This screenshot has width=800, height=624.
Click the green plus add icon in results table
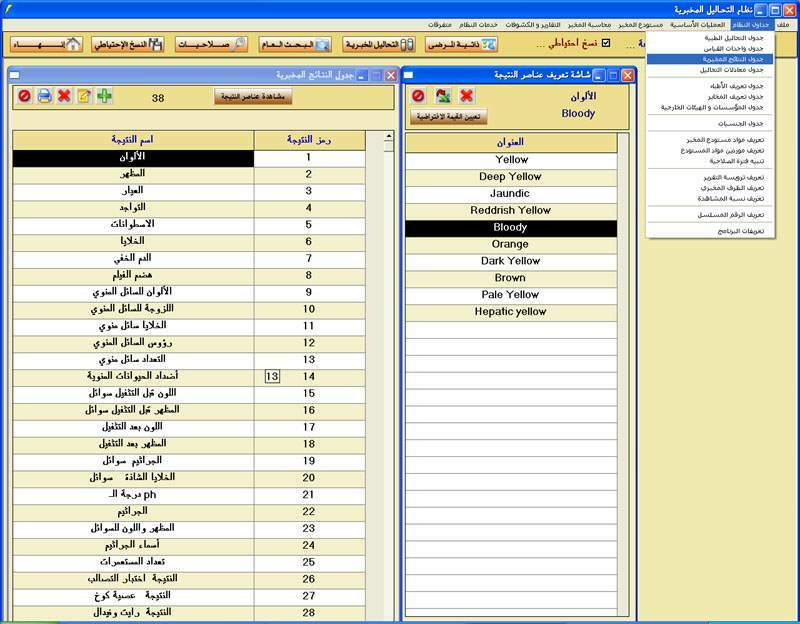(104, 96)
